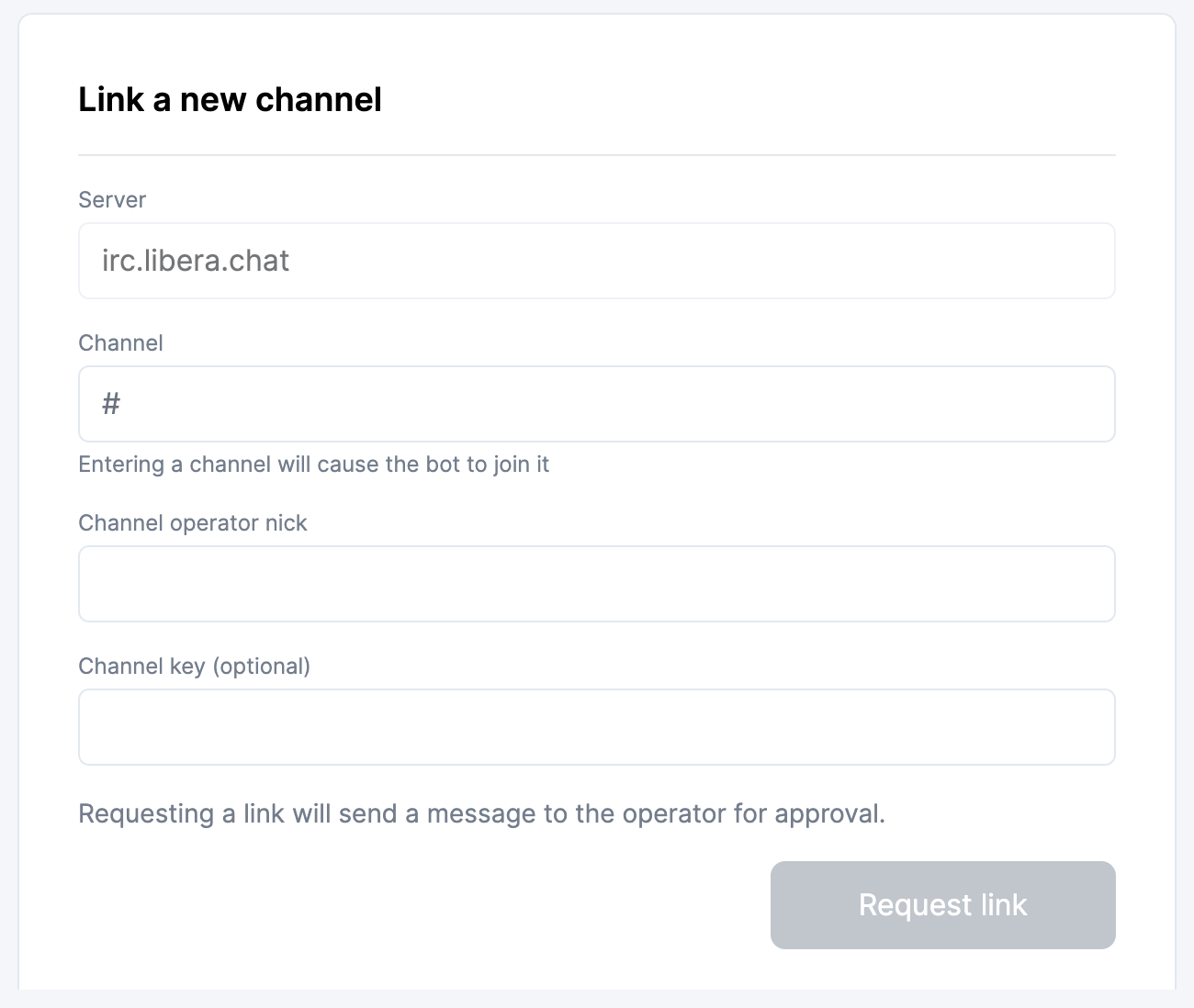Click the divider line under the heading

click(x=597, y=155)
